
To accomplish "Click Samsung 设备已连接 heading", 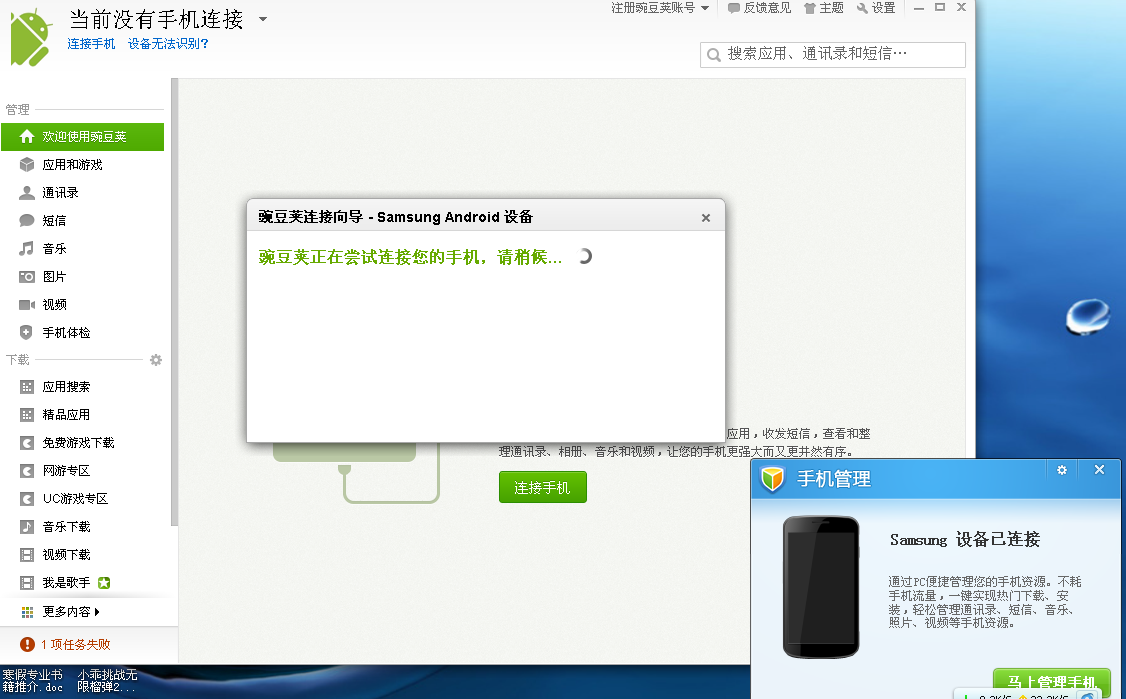I will [x=964, y=540].
